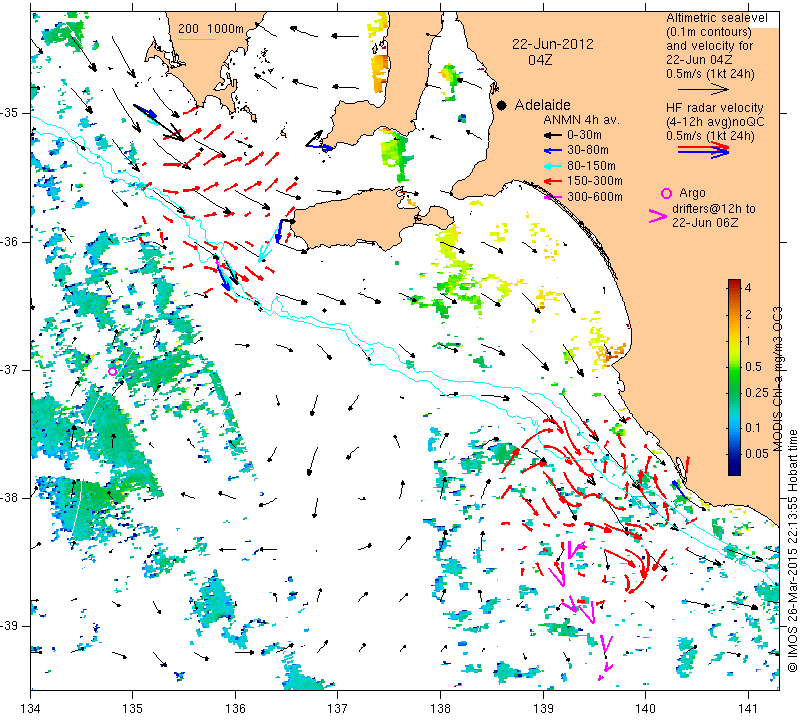Click the IMOS copyright timestamp text
800x720 pixels.
point(792,551)
